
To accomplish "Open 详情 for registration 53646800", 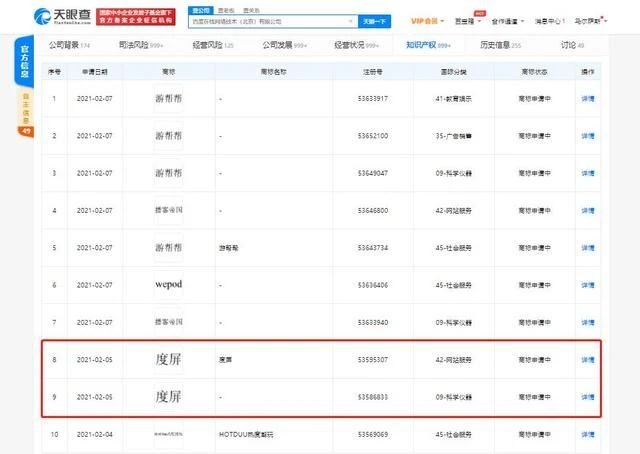I will click(588, 211).
